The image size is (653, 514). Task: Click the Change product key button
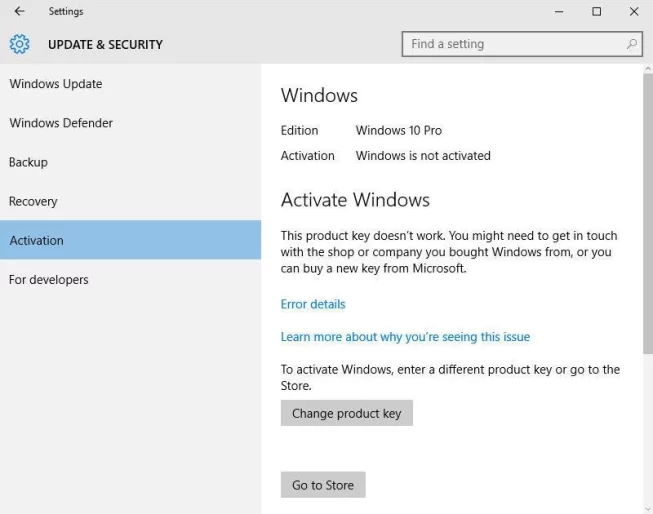[x=346, y=413]
